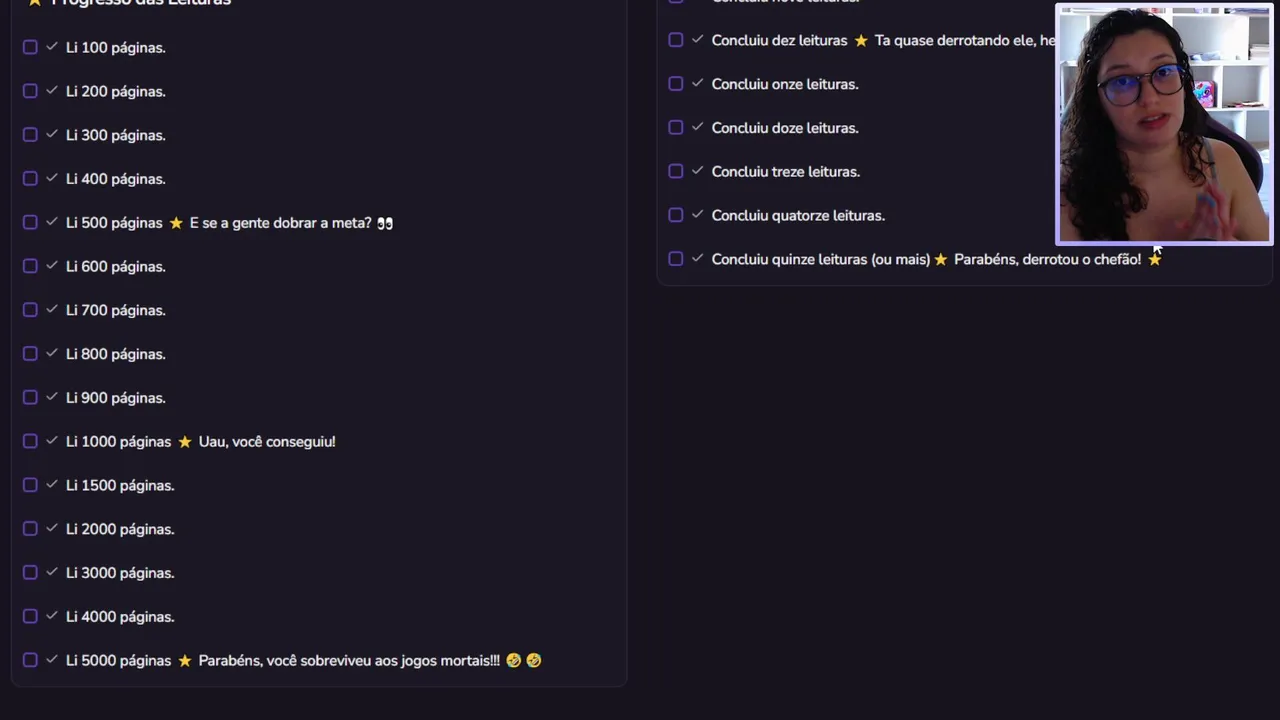The height and width of the screenshot is (720, 1280).
Task: Mark the "Concluiu onze leituras" checkbox
Action: coord(676,84)
